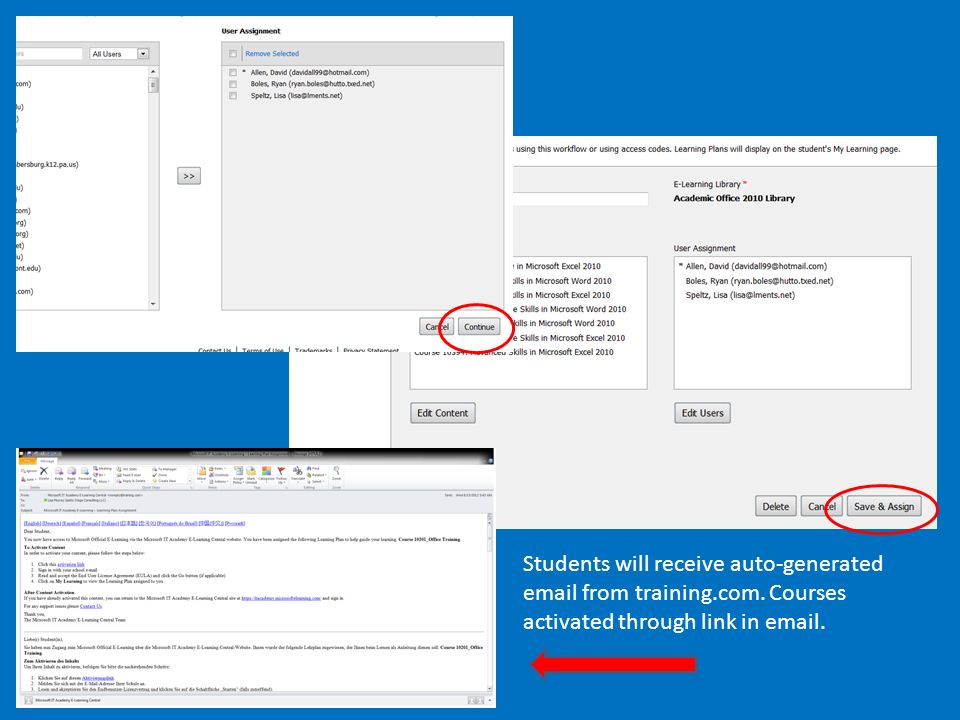
Task: Click Cancel beside the Continue button
Action: tap(437, 327)
